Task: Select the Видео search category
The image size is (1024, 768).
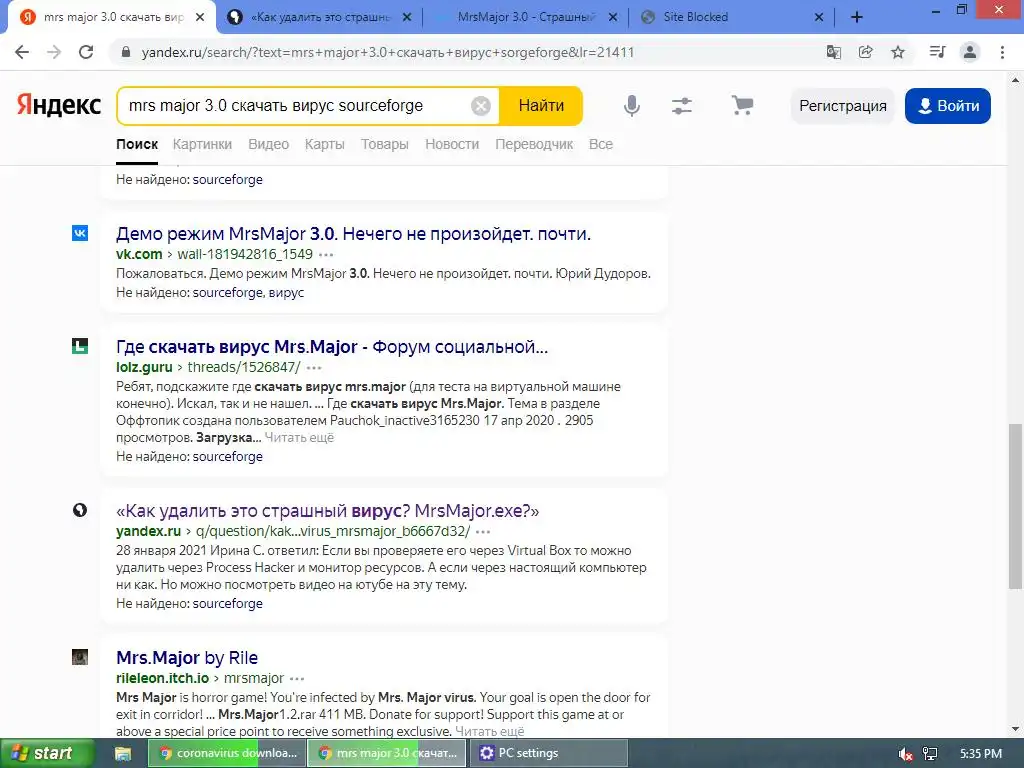Action: pyautogui.click(x=268, y=144)
